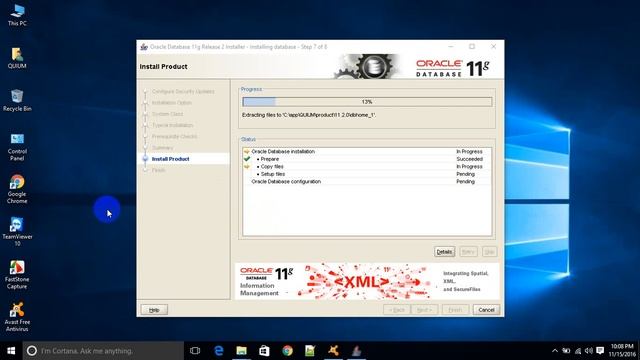Click the Cancel button
This screenshot has width=640, height=360.
click(486, 310)
